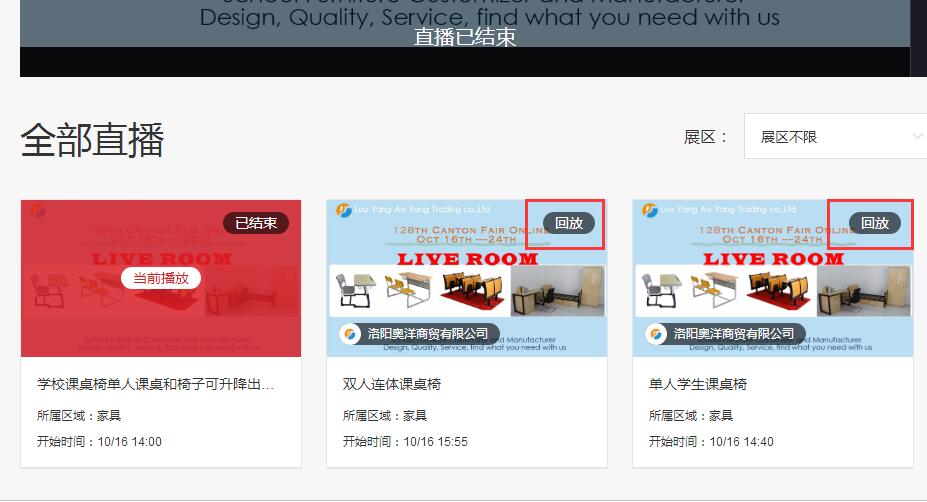Click the 当前播放 label on the red card
Viewport: 927px width, 502px height.
click(161, 278)
